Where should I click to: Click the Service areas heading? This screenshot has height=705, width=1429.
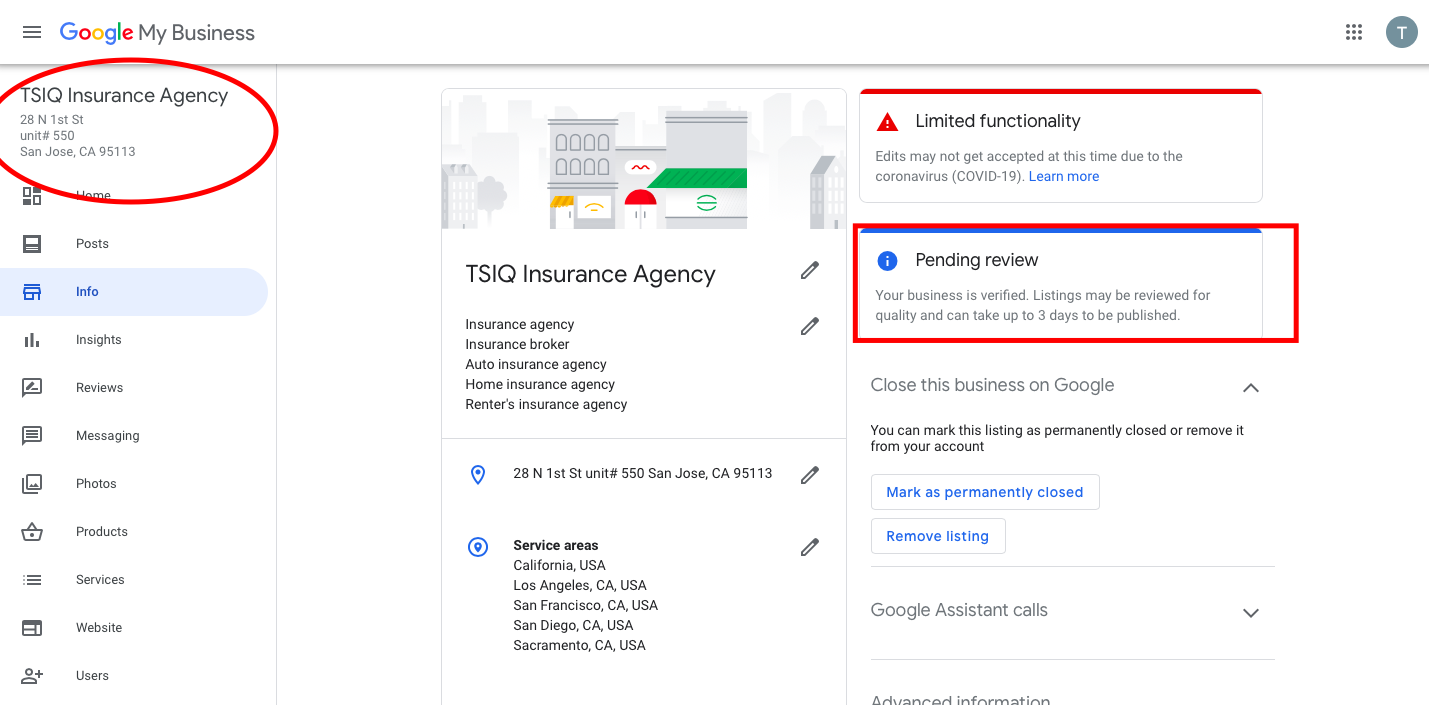coord(556,545)
